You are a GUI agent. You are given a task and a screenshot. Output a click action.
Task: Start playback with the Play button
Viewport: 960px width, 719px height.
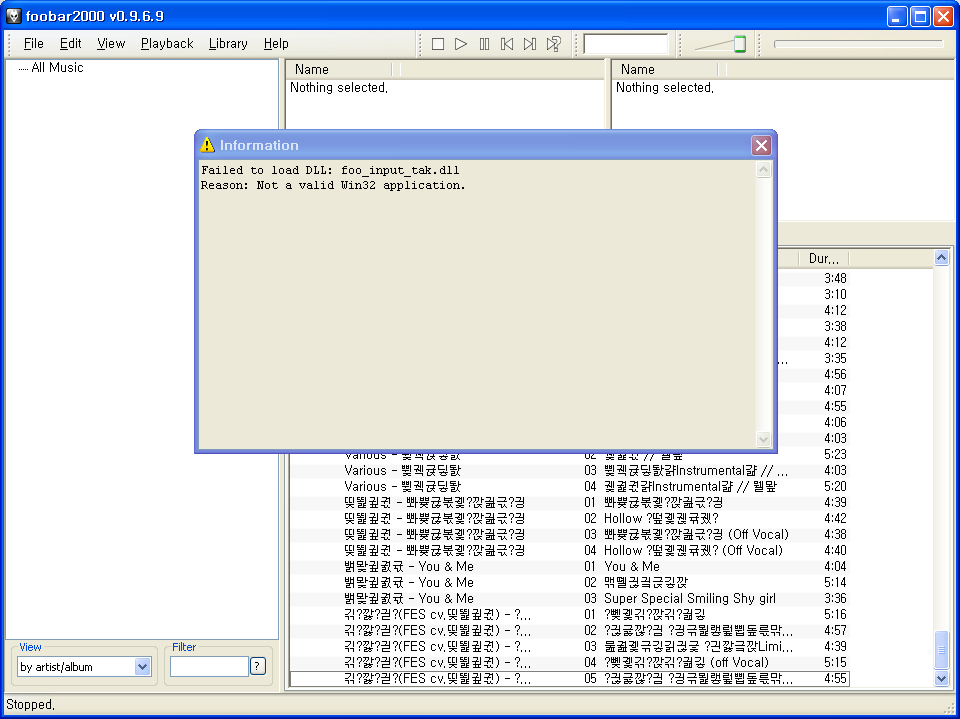[461, 44]
